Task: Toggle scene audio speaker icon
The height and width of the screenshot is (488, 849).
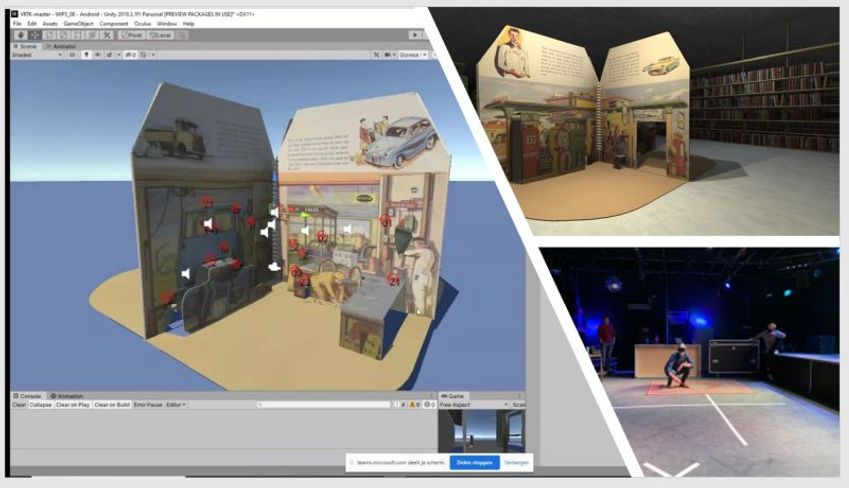Action: [x=98, y=55]
